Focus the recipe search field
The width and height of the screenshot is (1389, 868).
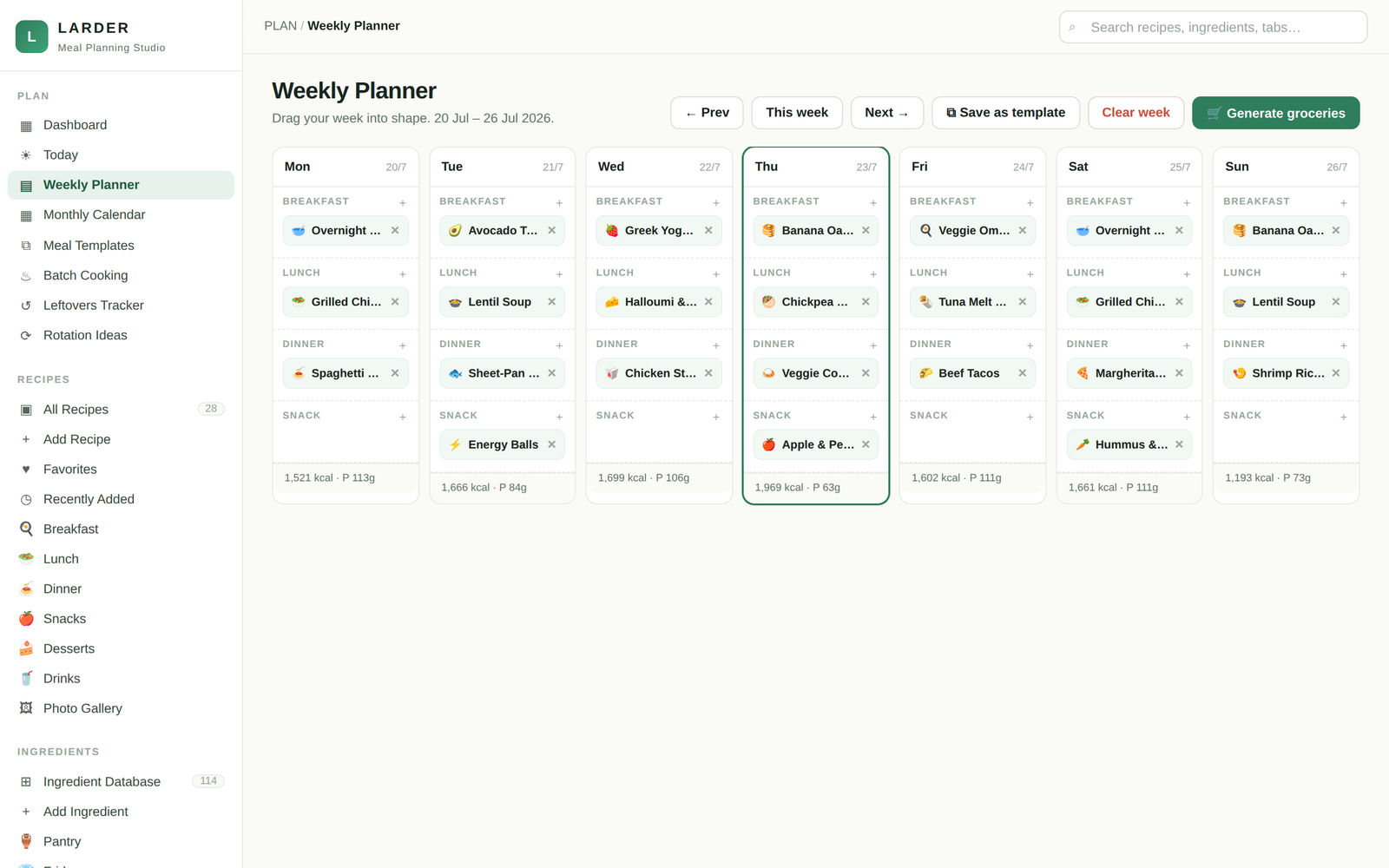1213,27
